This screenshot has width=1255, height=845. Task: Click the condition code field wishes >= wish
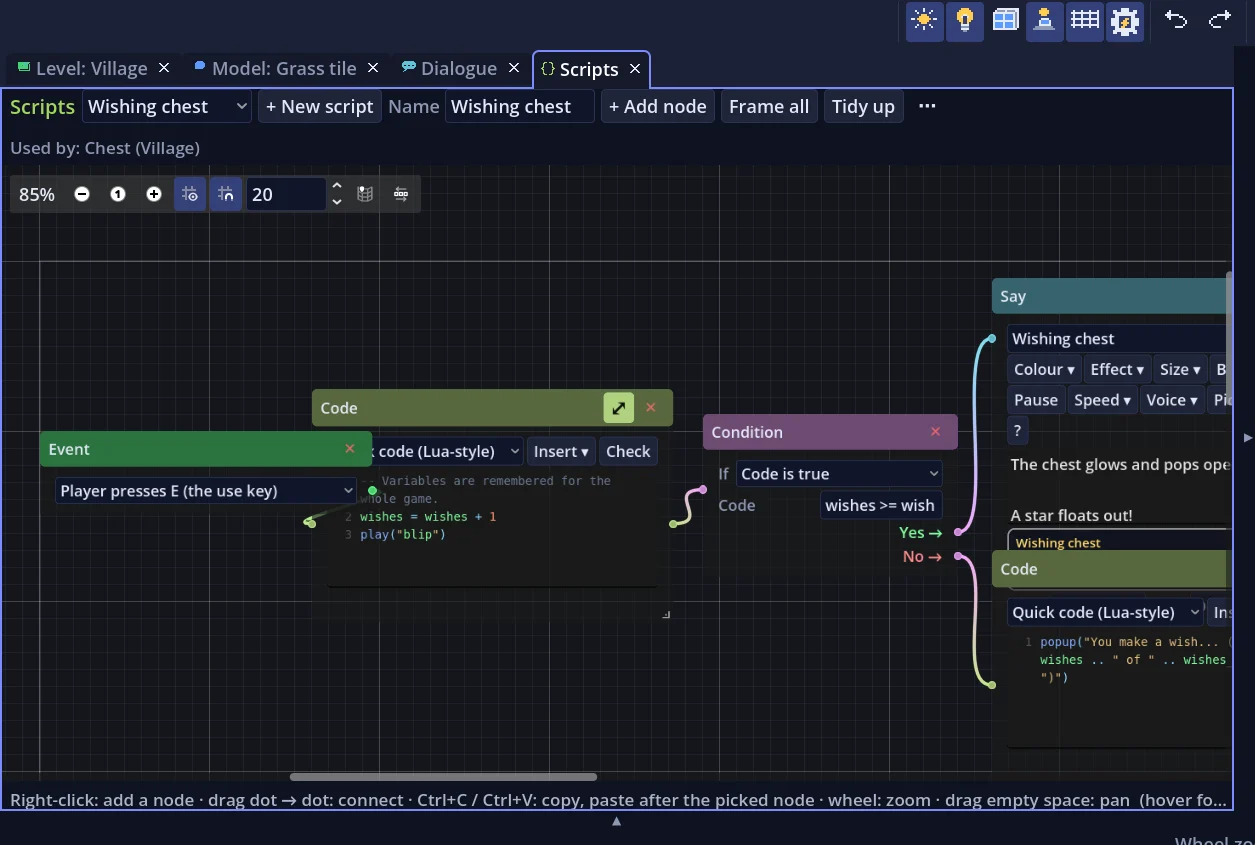[881, 505]
